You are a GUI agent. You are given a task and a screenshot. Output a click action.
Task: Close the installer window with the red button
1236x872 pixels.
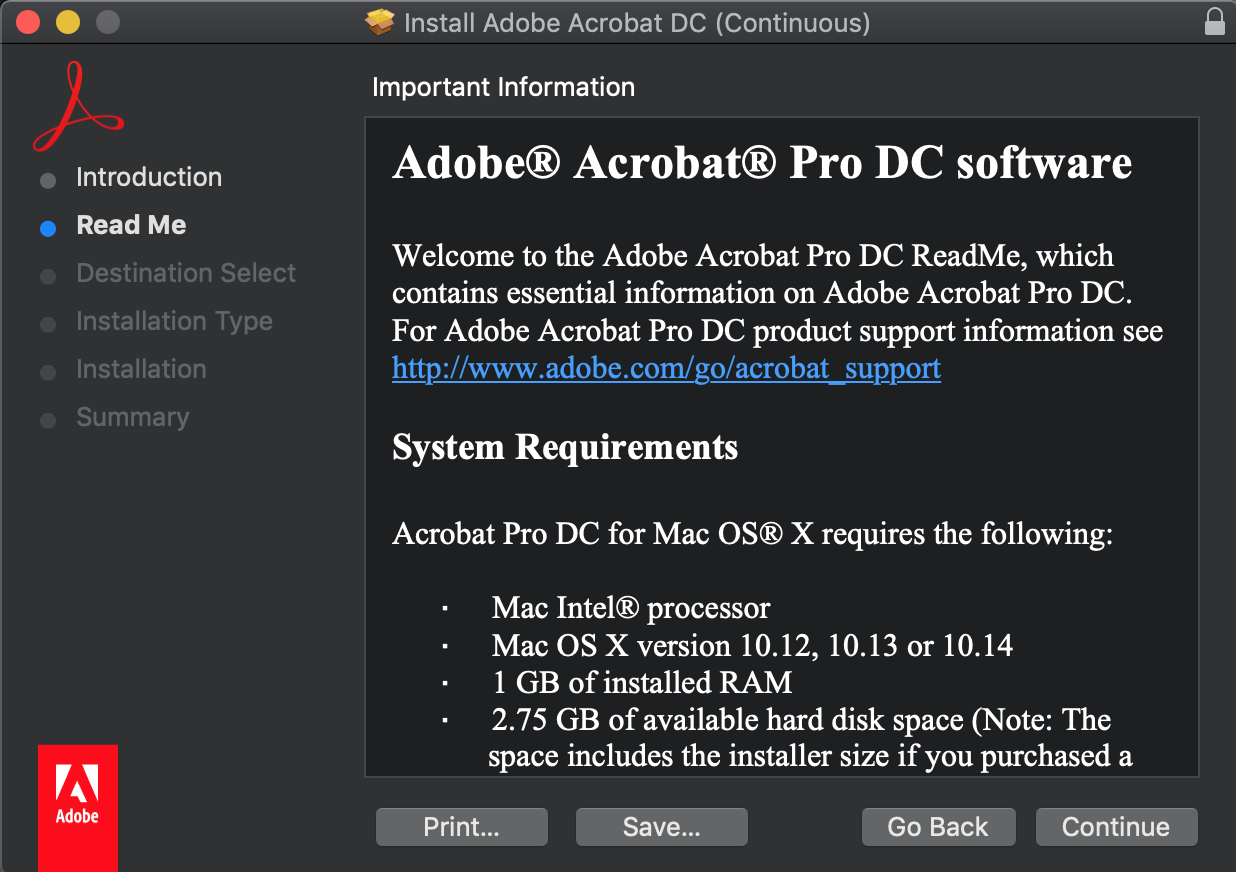click(x=28, y=21)
